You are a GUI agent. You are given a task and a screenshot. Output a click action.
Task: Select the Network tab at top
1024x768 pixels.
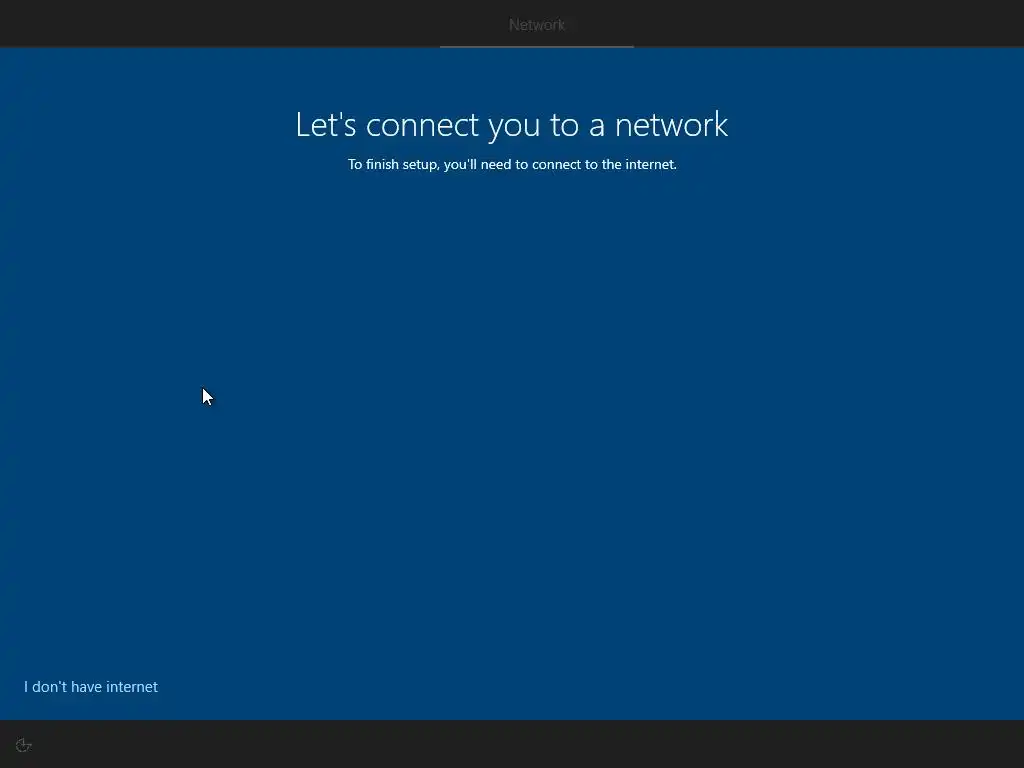click(537, 25)
